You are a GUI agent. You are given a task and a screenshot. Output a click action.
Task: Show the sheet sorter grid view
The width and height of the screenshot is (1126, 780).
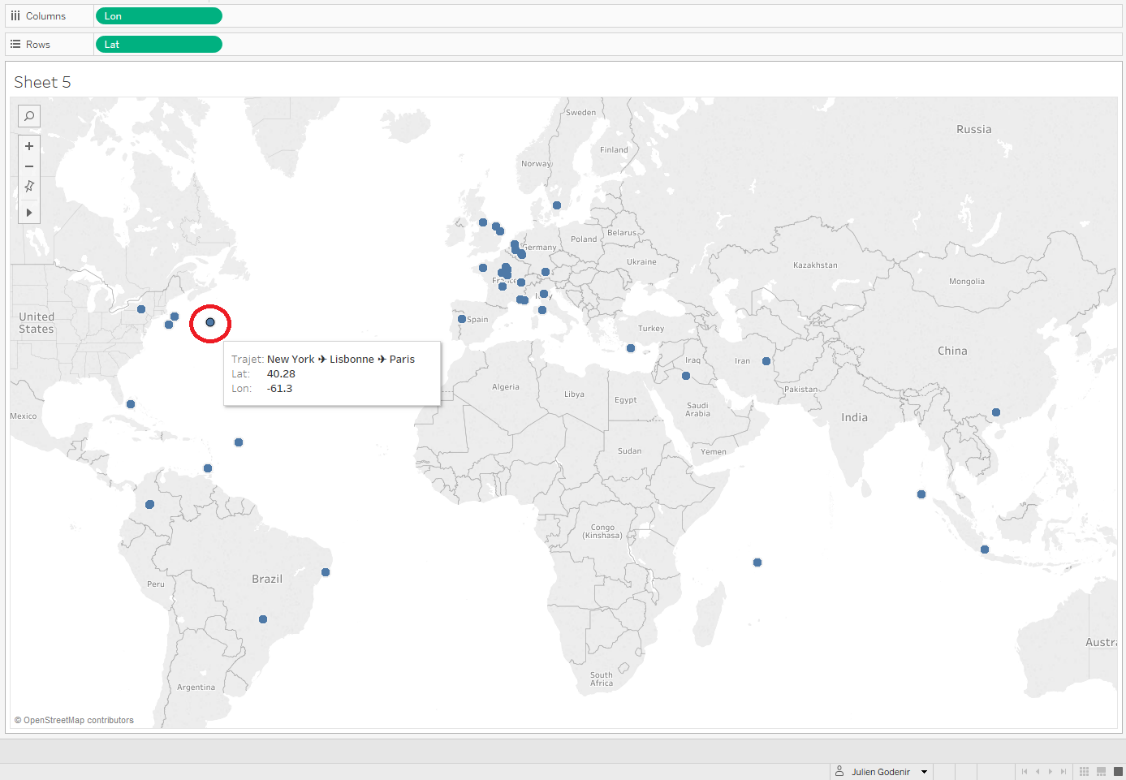point(1085,772)
